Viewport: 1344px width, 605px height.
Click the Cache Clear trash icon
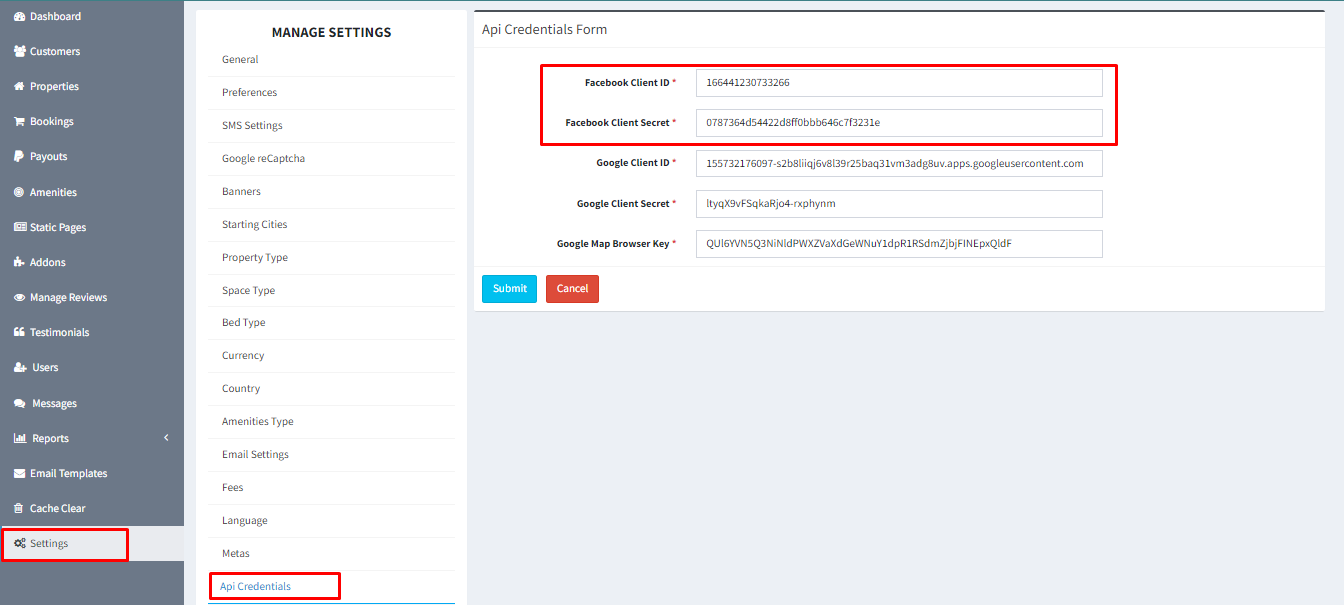(19, 509)
